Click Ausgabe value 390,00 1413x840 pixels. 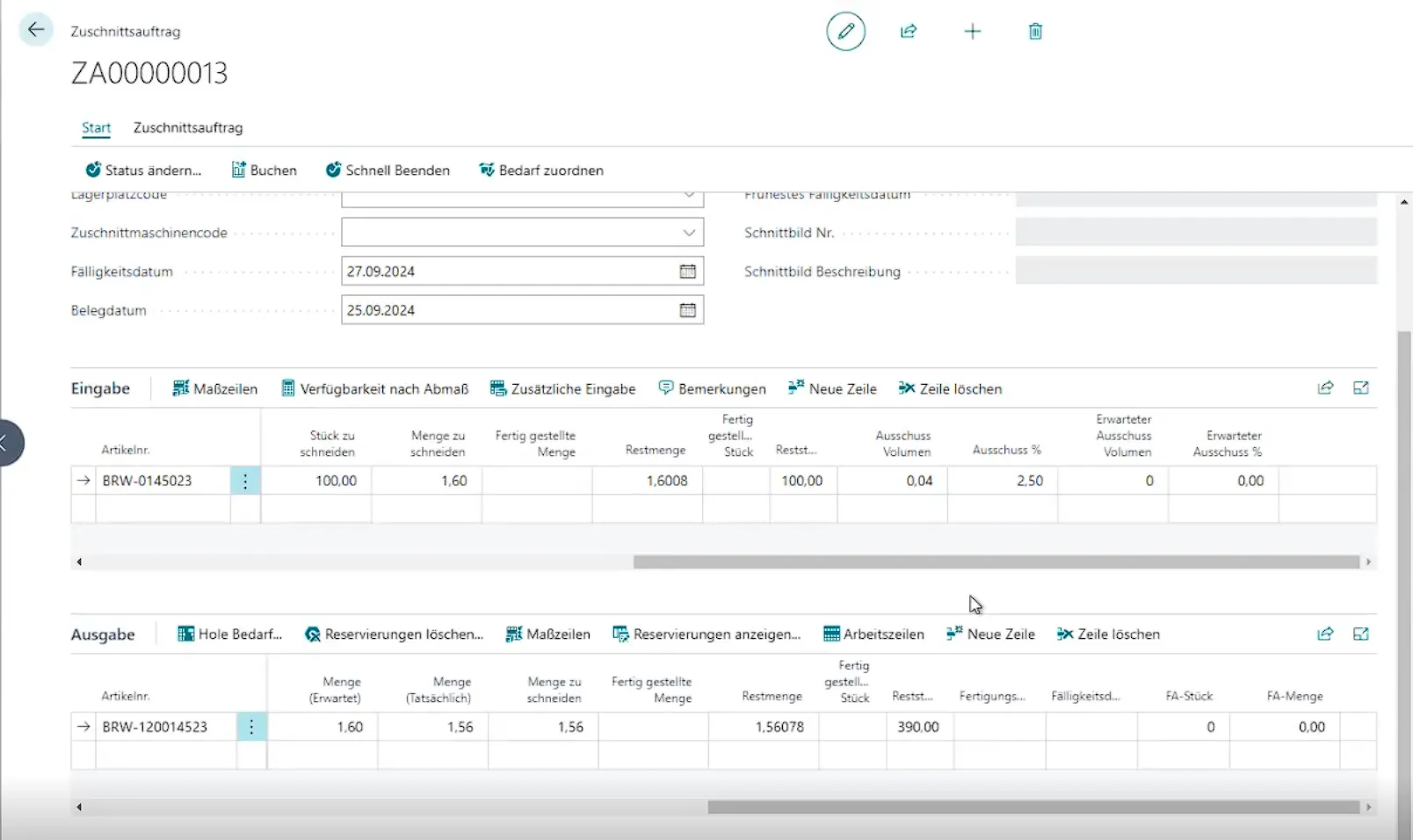(919, 727)
